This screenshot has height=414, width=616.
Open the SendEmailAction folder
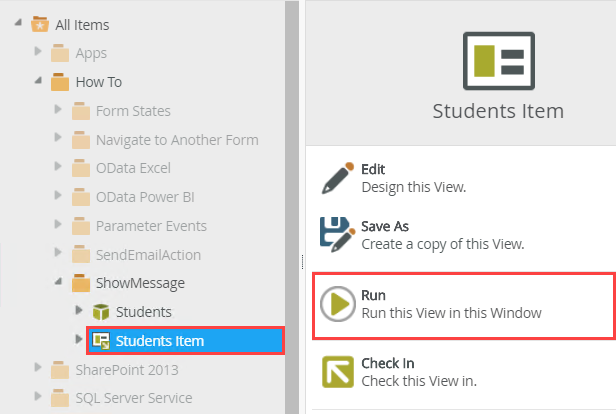tap(148, 254)
